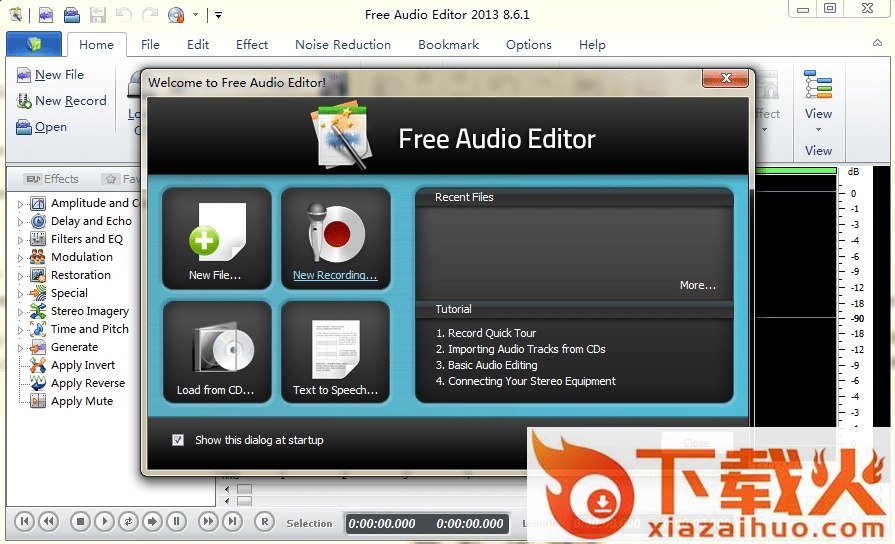Close the Welcome to Free Audio Editor dialog
Viewport: 895px width, 544px height.
pyautogui.click(x=725, y=78)
